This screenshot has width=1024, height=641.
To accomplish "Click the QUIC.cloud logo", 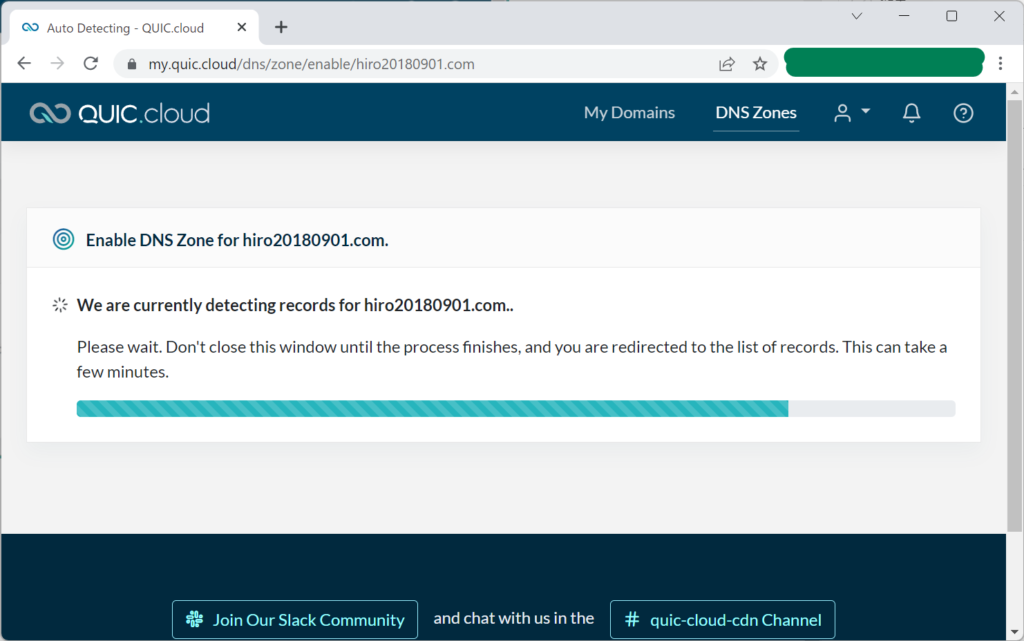I will (x=120, y=113).
